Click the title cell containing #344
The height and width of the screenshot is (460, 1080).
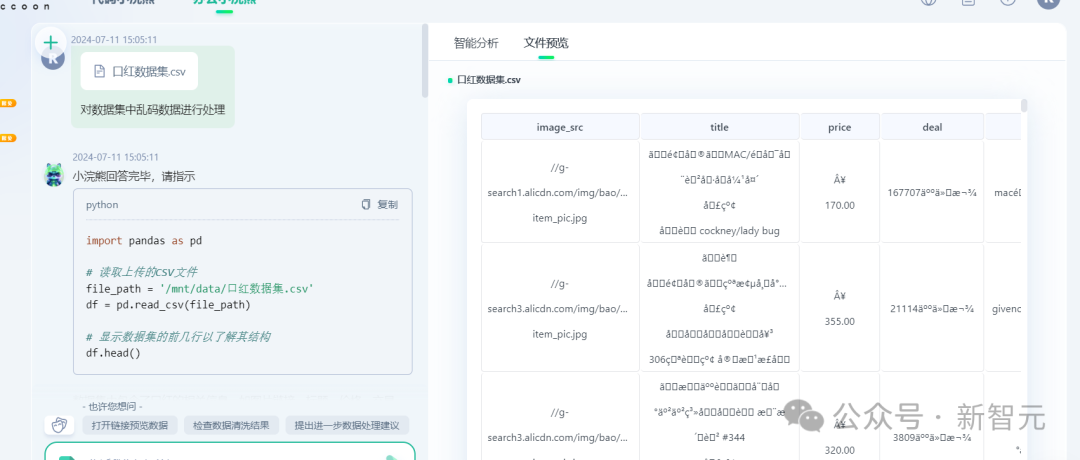(720, 417)
